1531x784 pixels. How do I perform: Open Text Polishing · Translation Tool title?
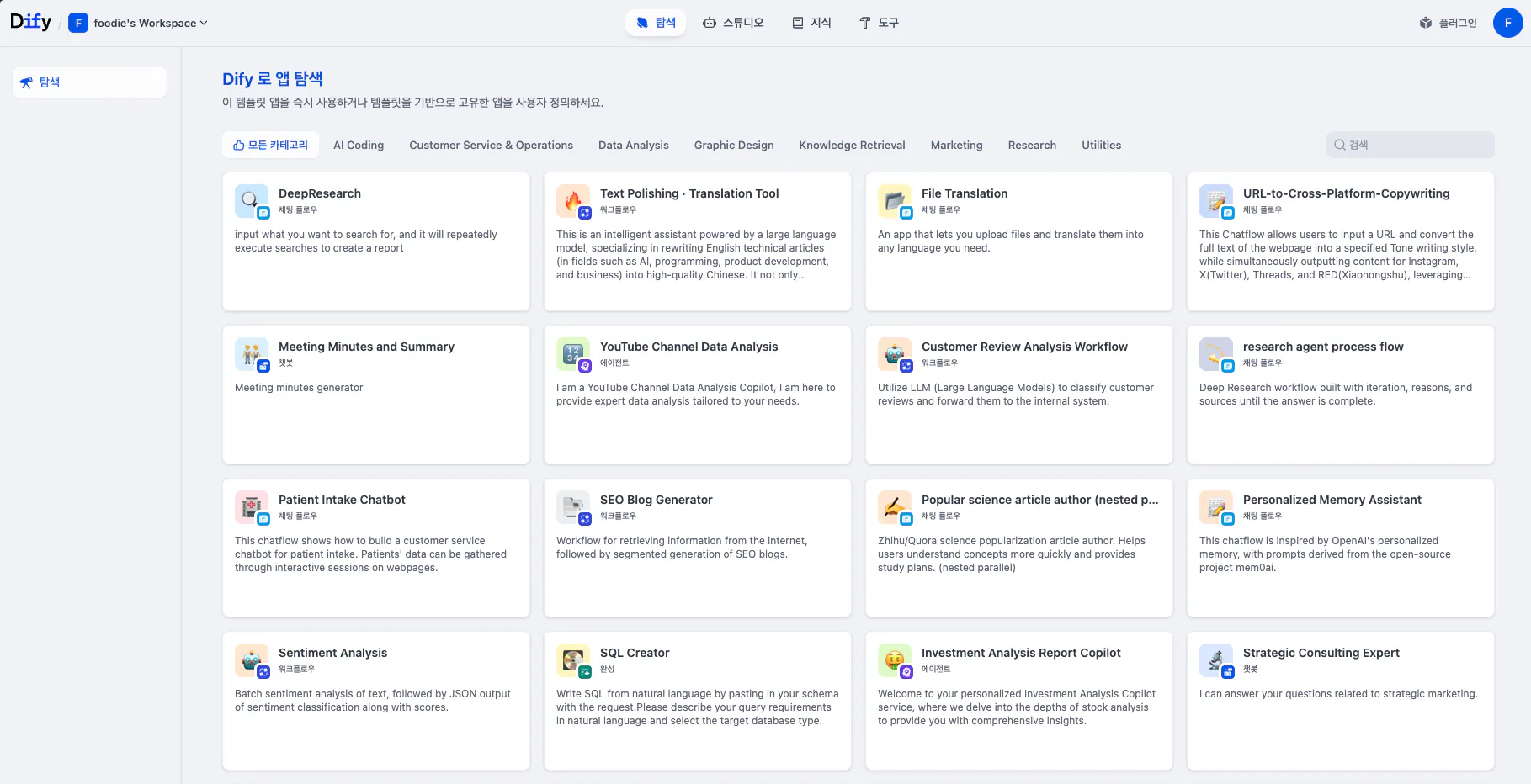pos(689,193)
